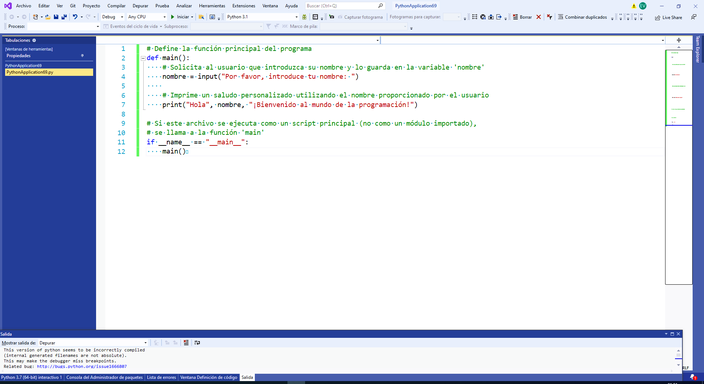Toggle word wrap icon in Salida panel
Screen dimensions: 704x384
197,343
